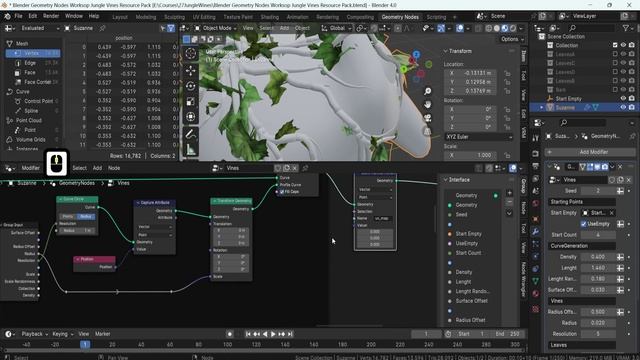Select the Annotate tool in viewport toolbar
Image resolution: width=640 pixels, height=360 pixels.
[x=191, y=134]
